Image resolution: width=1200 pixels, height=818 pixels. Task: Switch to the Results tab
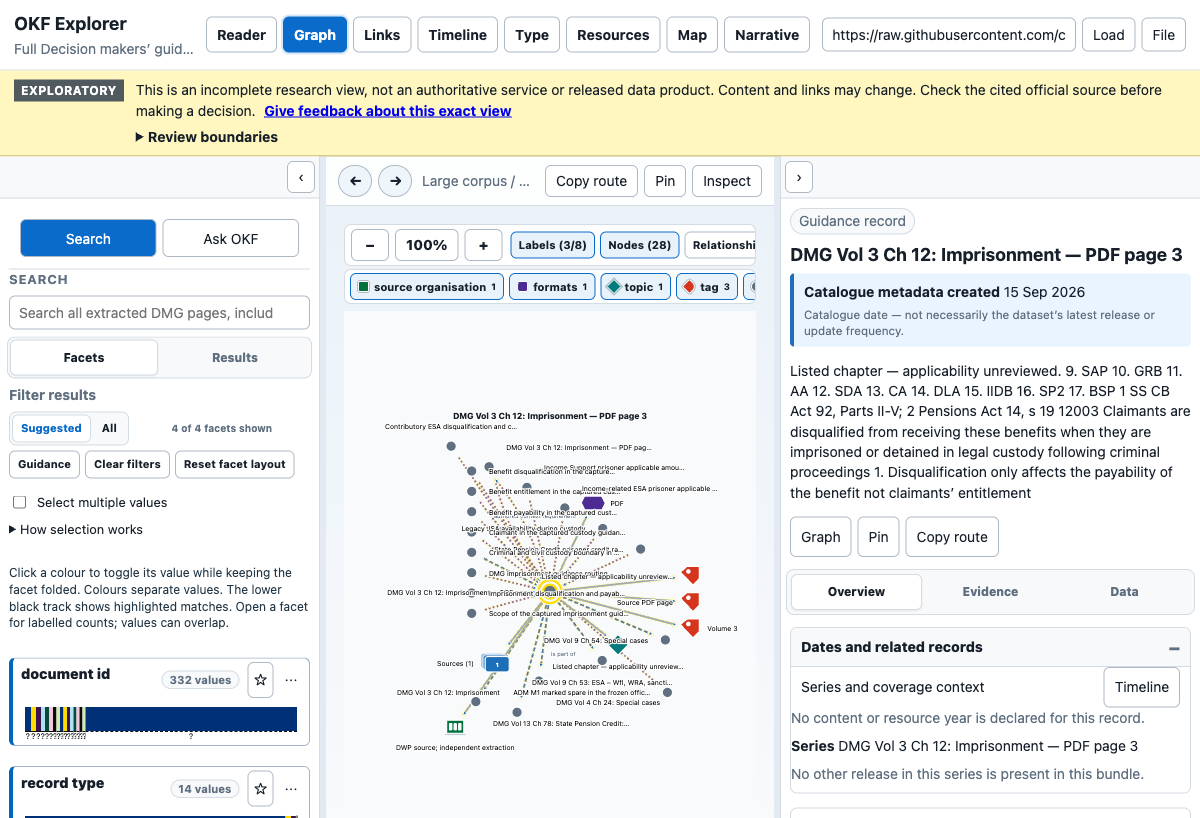coord(235,358)
